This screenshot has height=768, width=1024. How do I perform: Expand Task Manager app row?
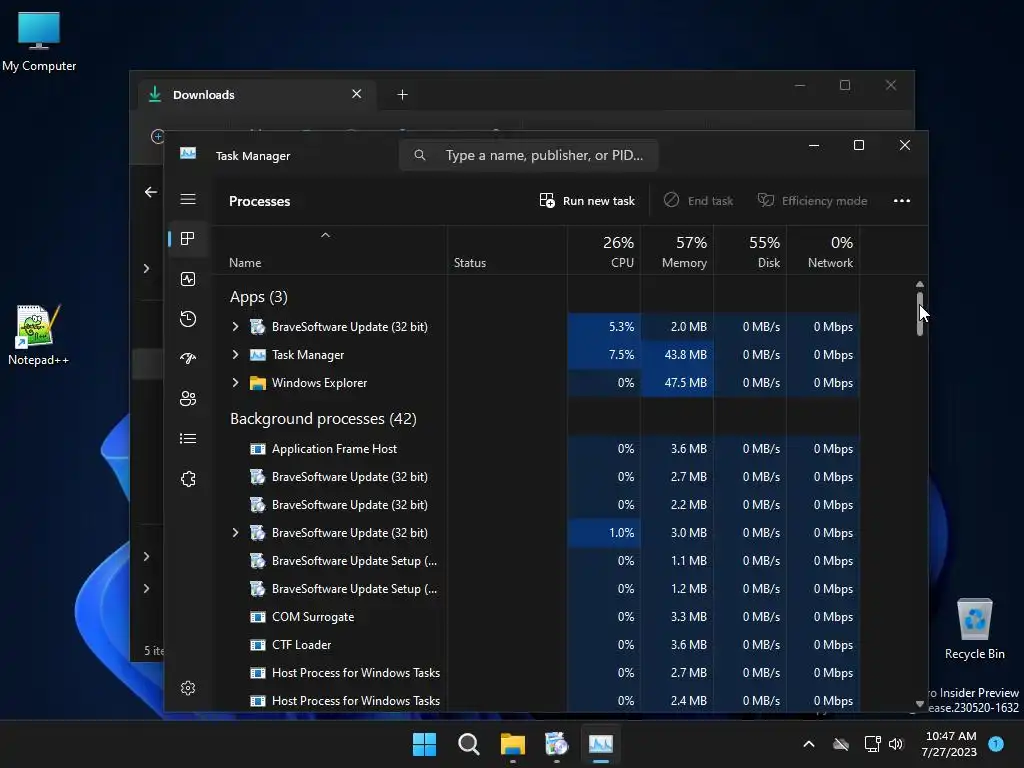pyautogui.click(x=235, y=355)
